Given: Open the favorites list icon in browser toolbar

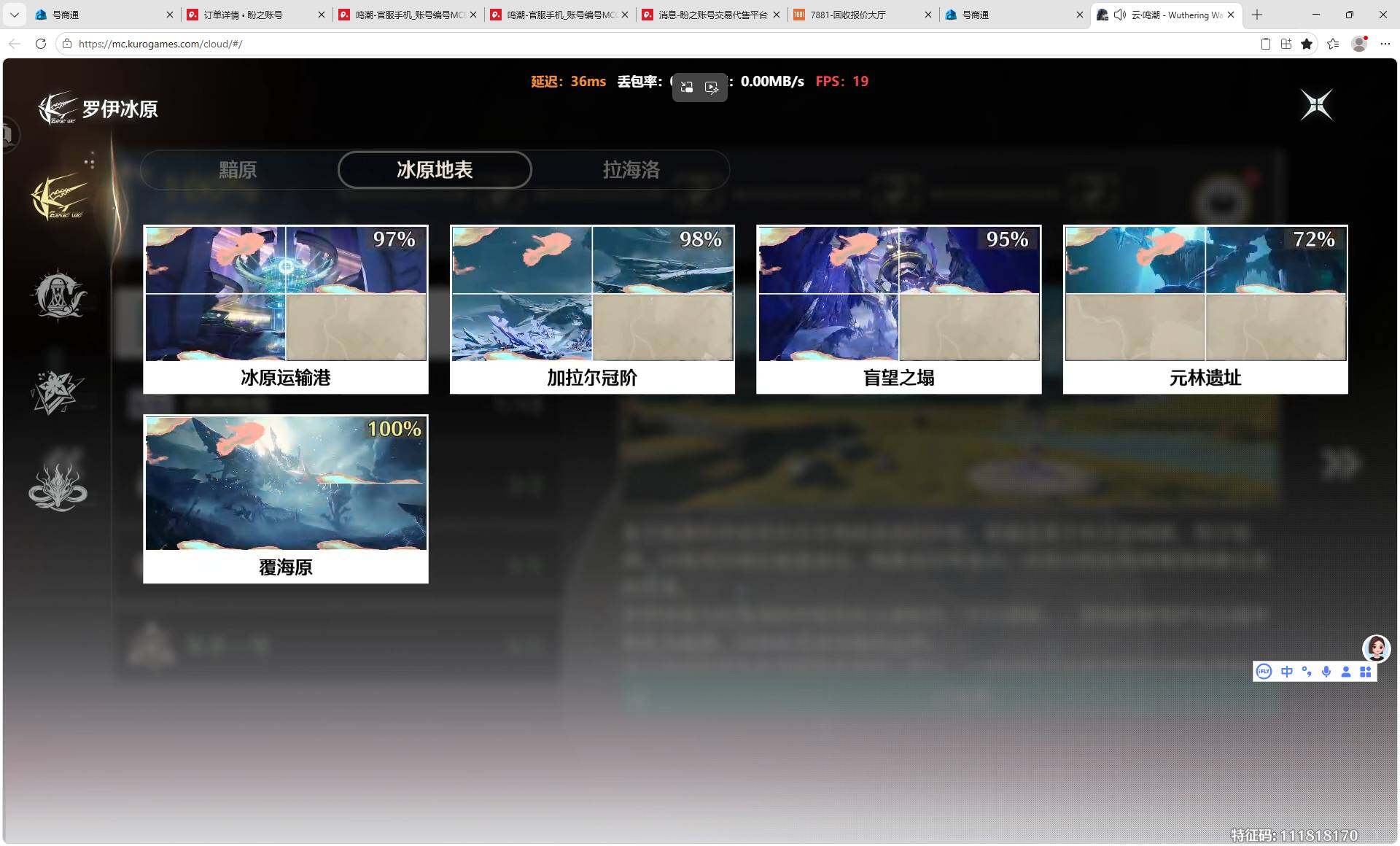Looking at the screenshot, I should point(1333,44).
